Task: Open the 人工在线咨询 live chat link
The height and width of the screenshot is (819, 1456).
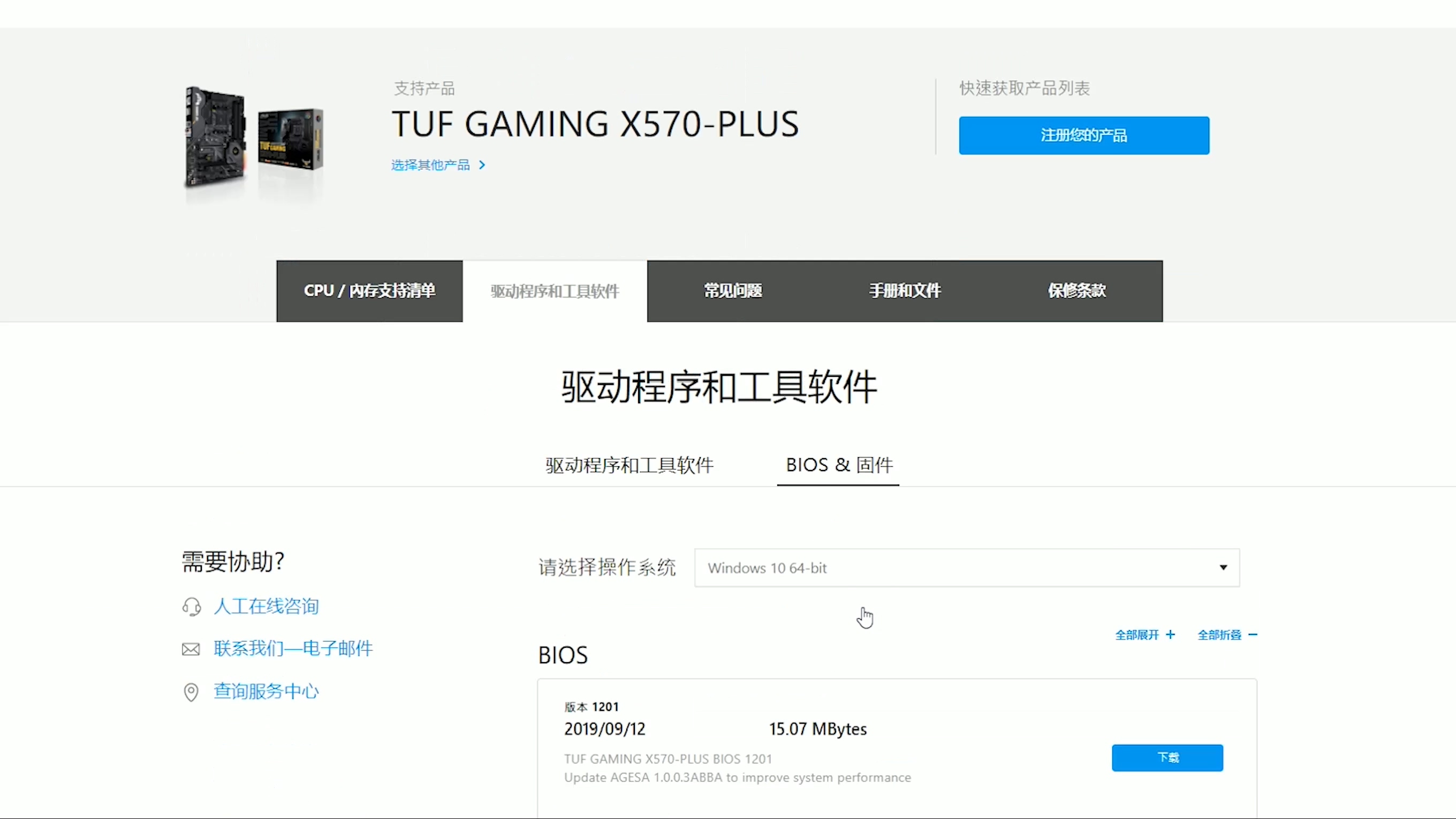Action: (x=266, y=606)
